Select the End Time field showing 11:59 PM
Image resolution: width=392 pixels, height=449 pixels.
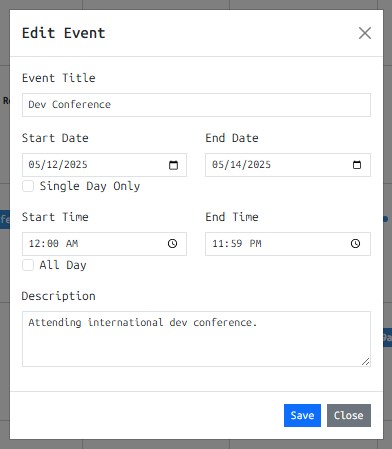pos(288,244)
